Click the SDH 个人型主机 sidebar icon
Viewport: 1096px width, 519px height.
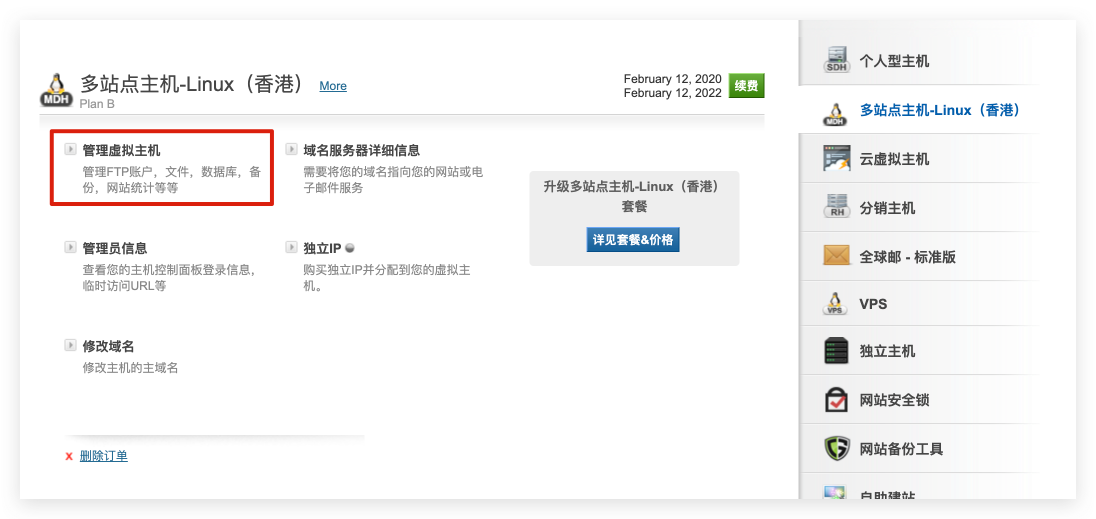coord(836,60)
